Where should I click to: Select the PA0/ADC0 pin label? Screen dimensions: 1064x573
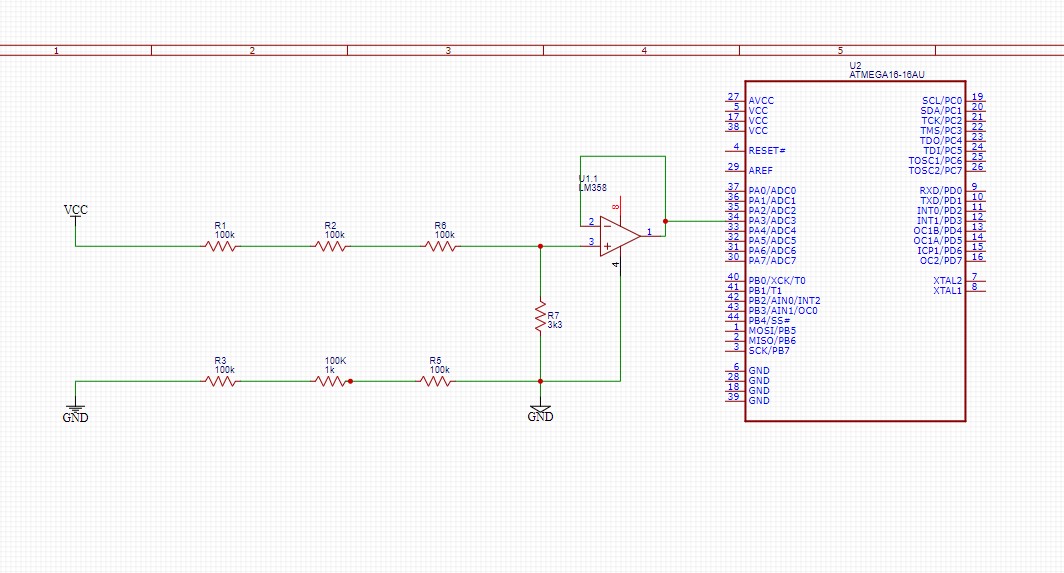click(x=772, y=190)
